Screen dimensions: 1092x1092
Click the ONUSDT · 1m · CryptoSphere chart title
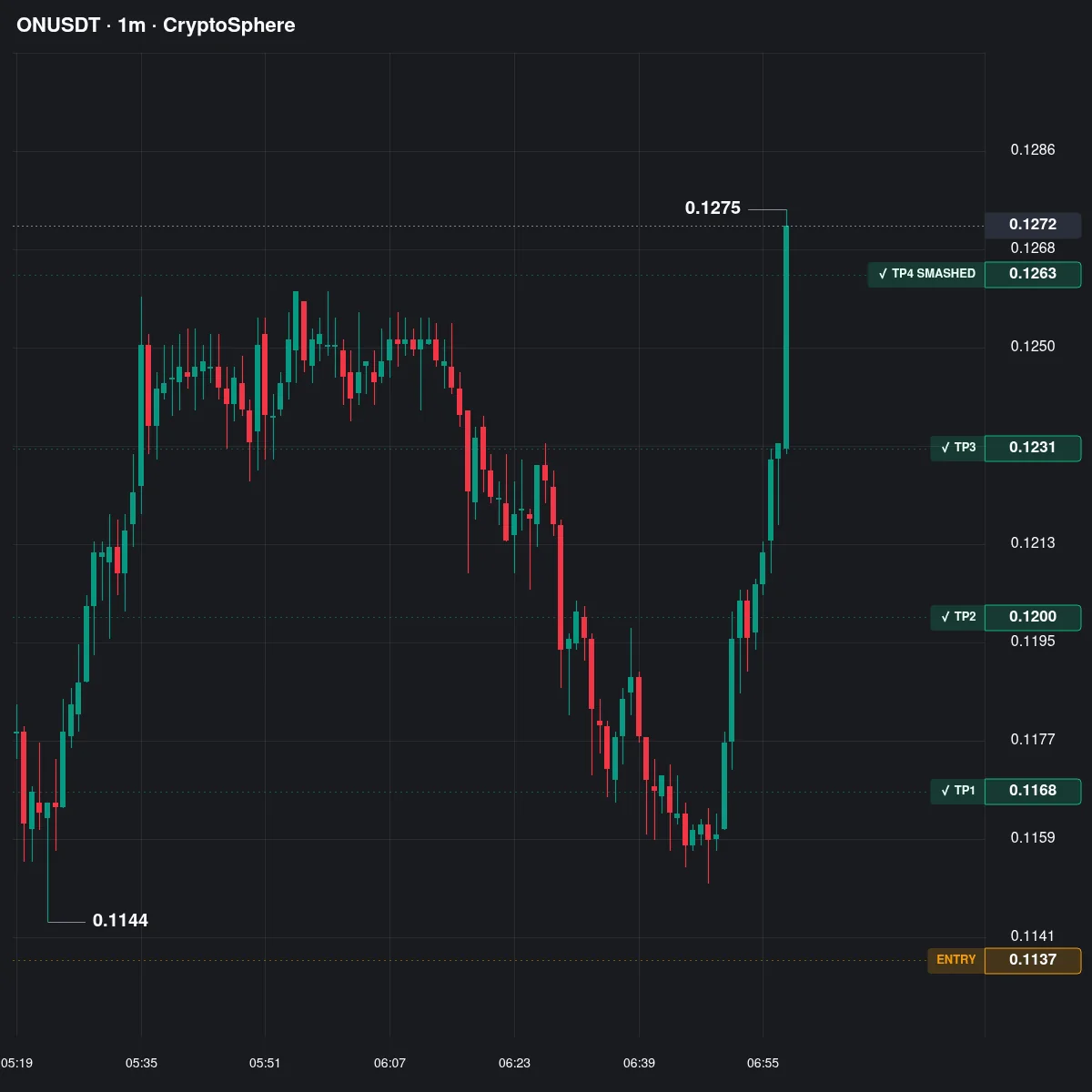tap(156, 25)
